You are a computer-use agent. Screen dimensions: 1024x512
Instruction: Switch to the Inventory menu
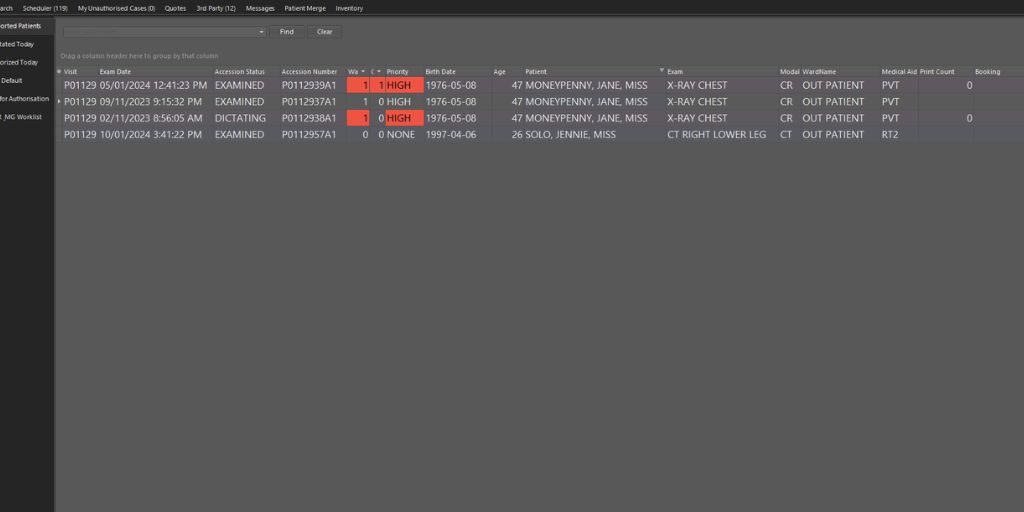click(x=349, y=8)
